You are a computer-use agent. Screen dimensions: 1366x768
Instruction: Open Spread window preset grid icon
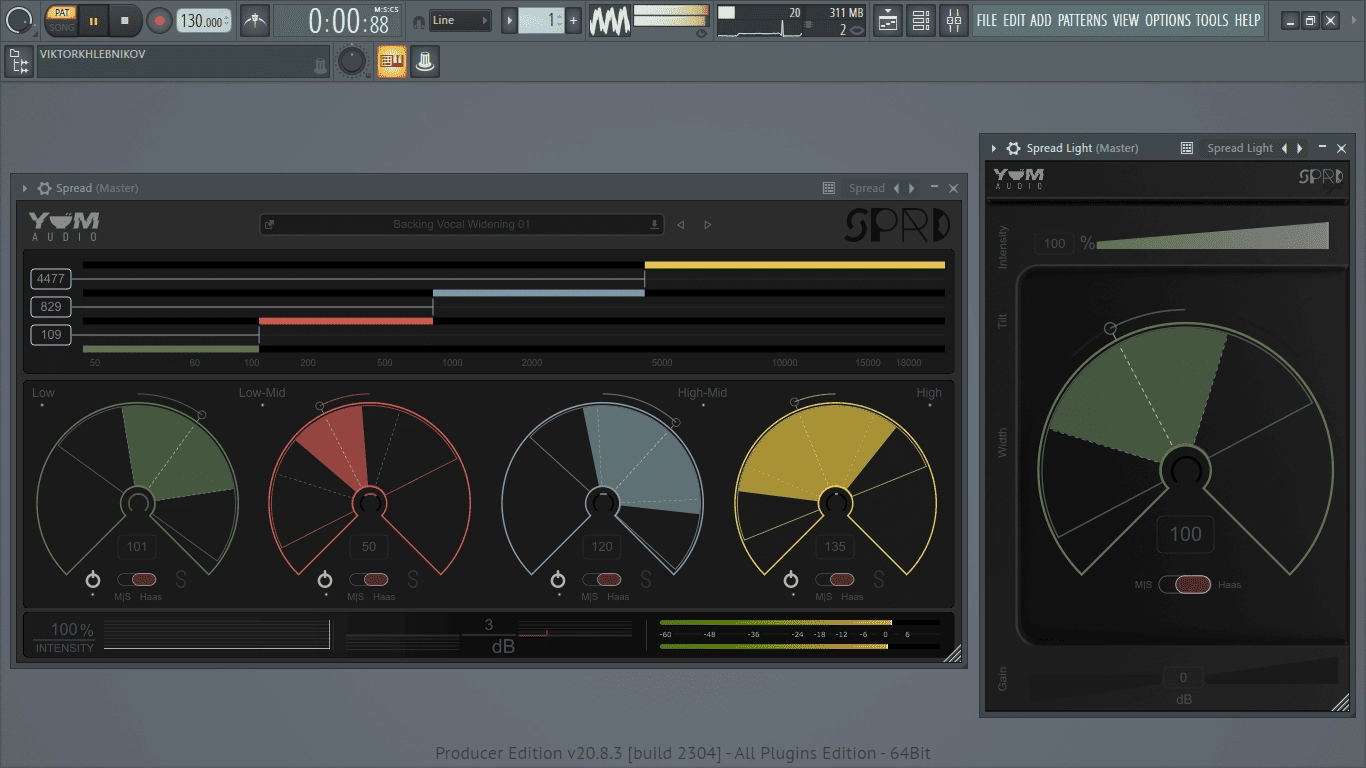pos(829,188)
